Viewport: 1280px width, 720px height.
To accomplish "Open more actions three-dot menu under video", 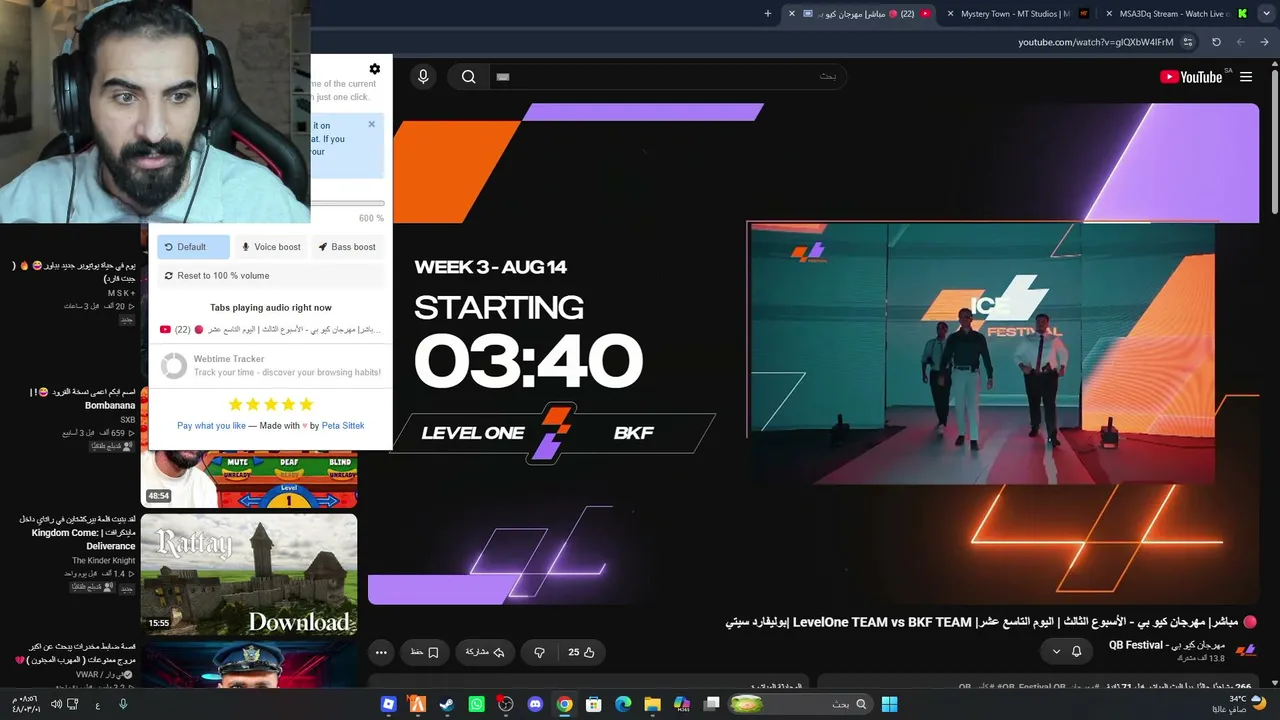I will (x=381, y=652).
